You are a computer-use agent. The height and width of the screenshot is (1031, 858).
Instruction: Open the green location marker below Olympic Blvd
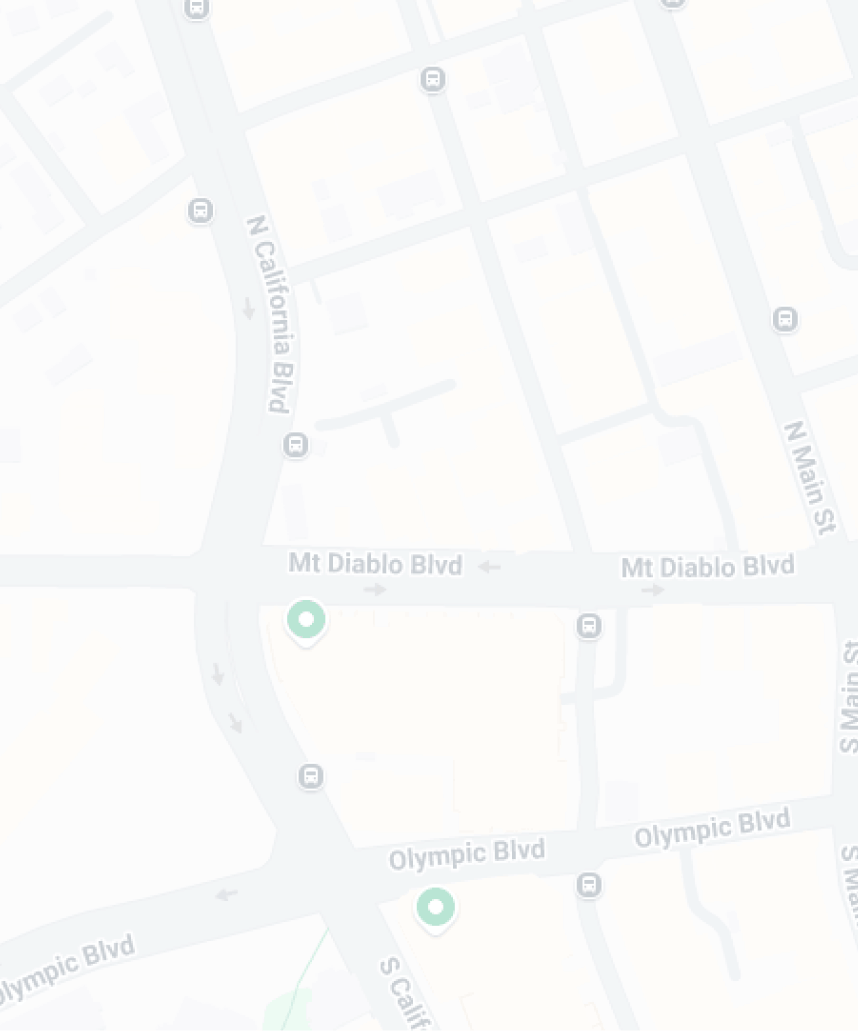[436, 910]
